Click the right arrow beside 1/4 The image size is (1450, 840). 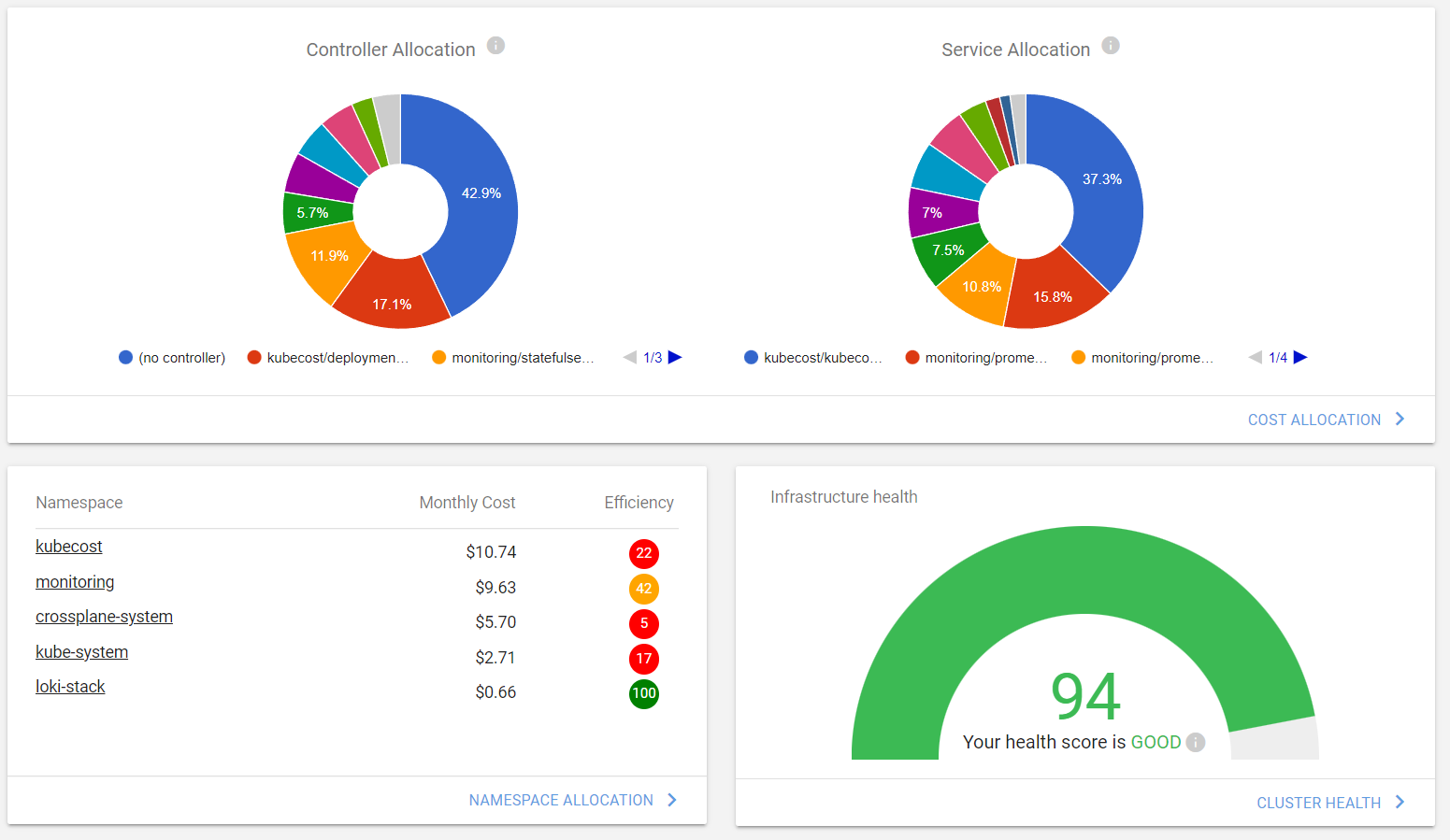pos(1301,357)
